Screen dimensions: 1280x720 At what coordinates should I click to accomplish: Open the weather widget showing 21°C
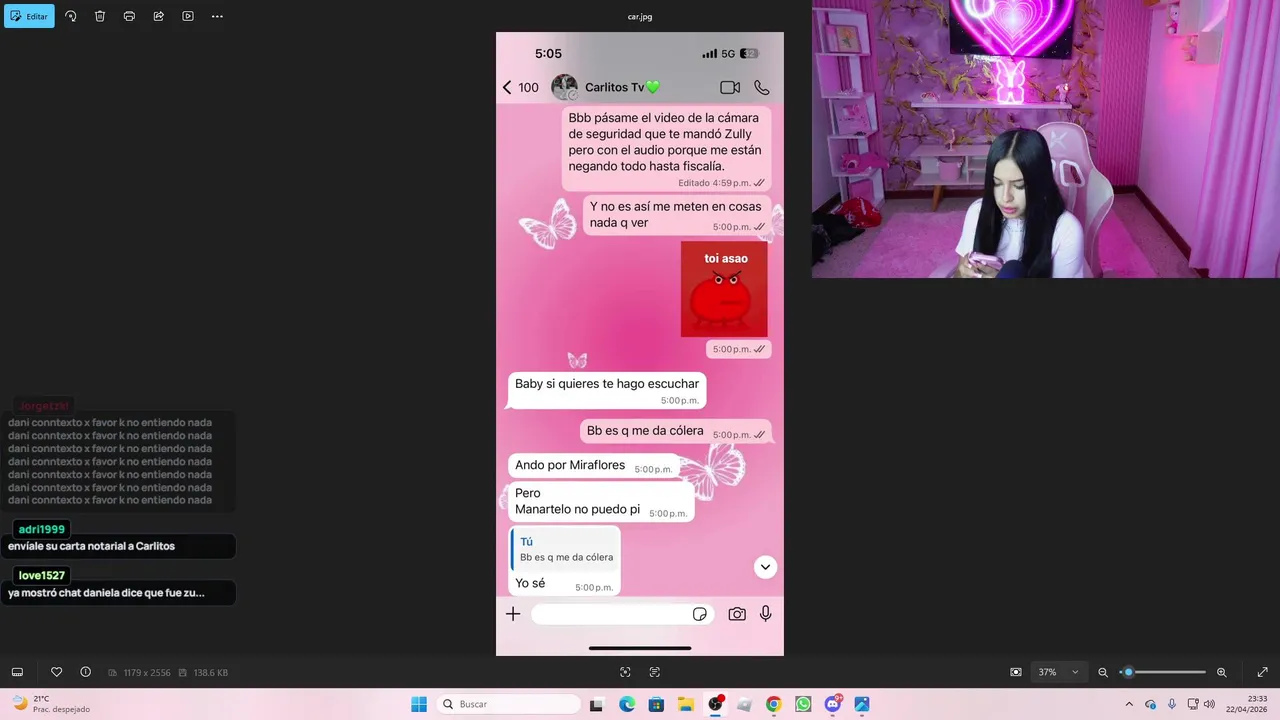(50, 704)
